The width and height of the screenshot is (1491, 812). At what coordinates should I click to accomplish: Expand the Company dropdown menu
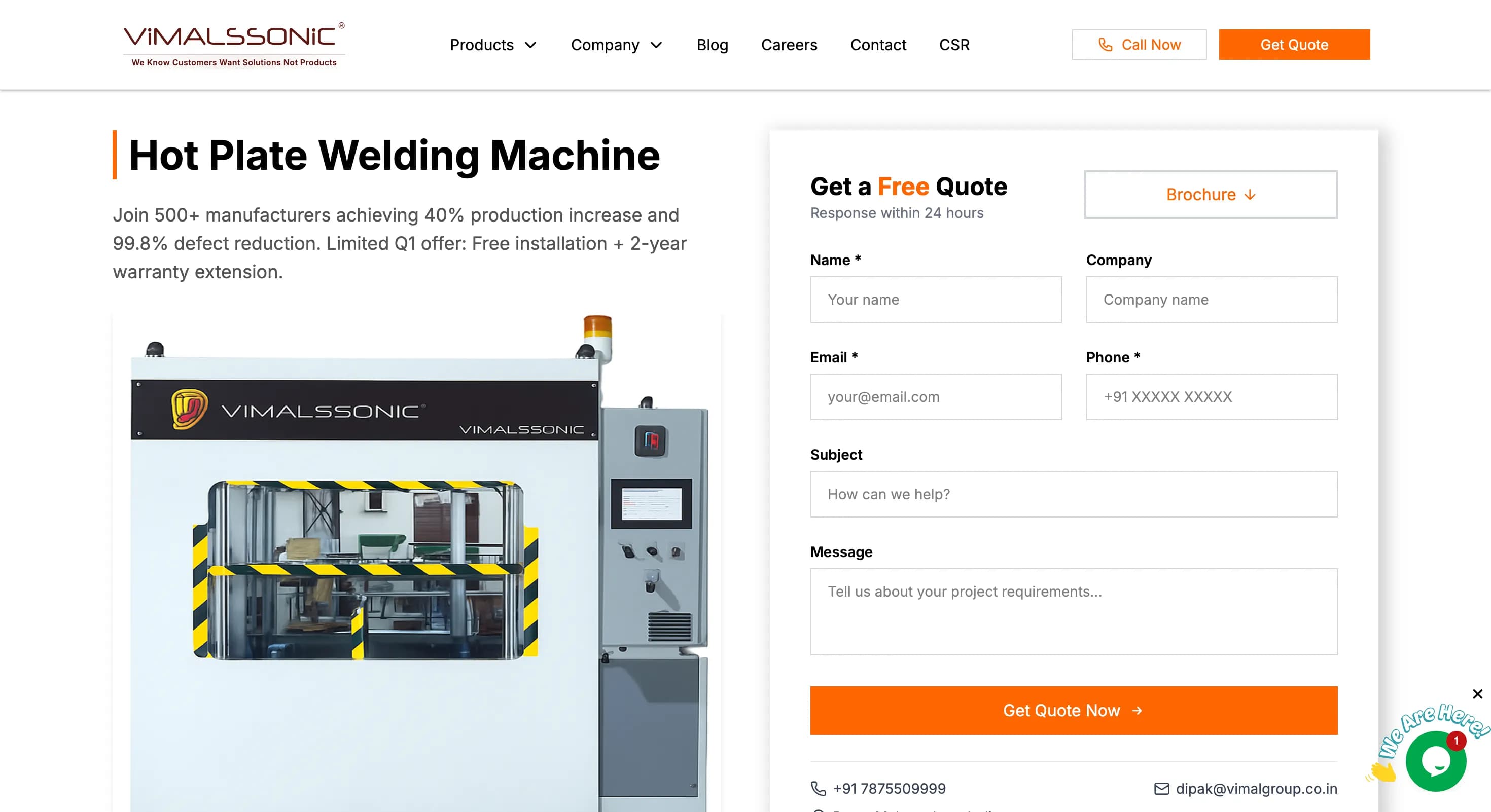(616, 45)
